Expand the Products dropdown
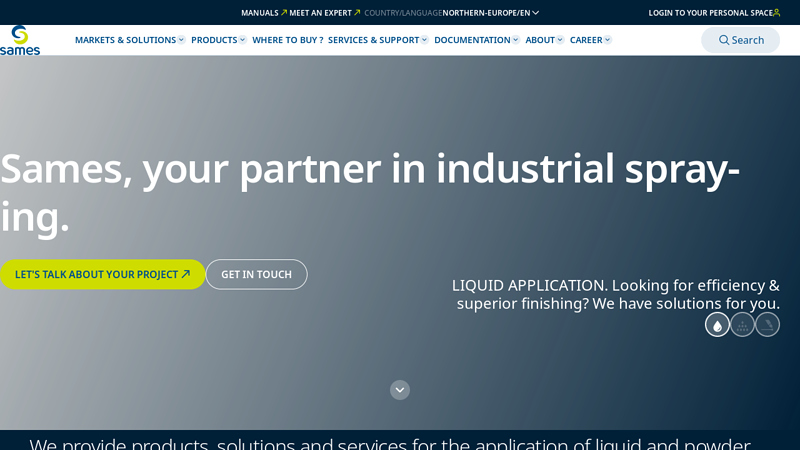The width and height of the screenshot is (800, 450). (x=218, y=40)
